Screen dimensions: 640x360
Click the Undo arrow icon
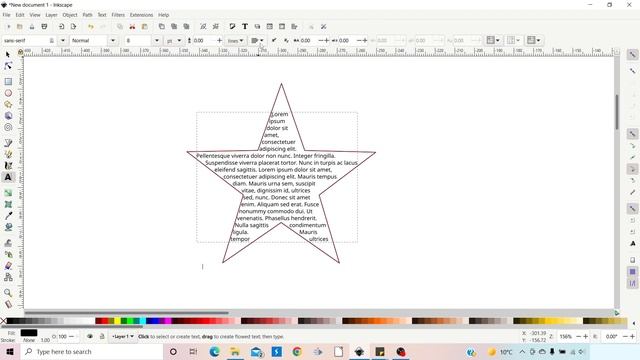point(91,27)
